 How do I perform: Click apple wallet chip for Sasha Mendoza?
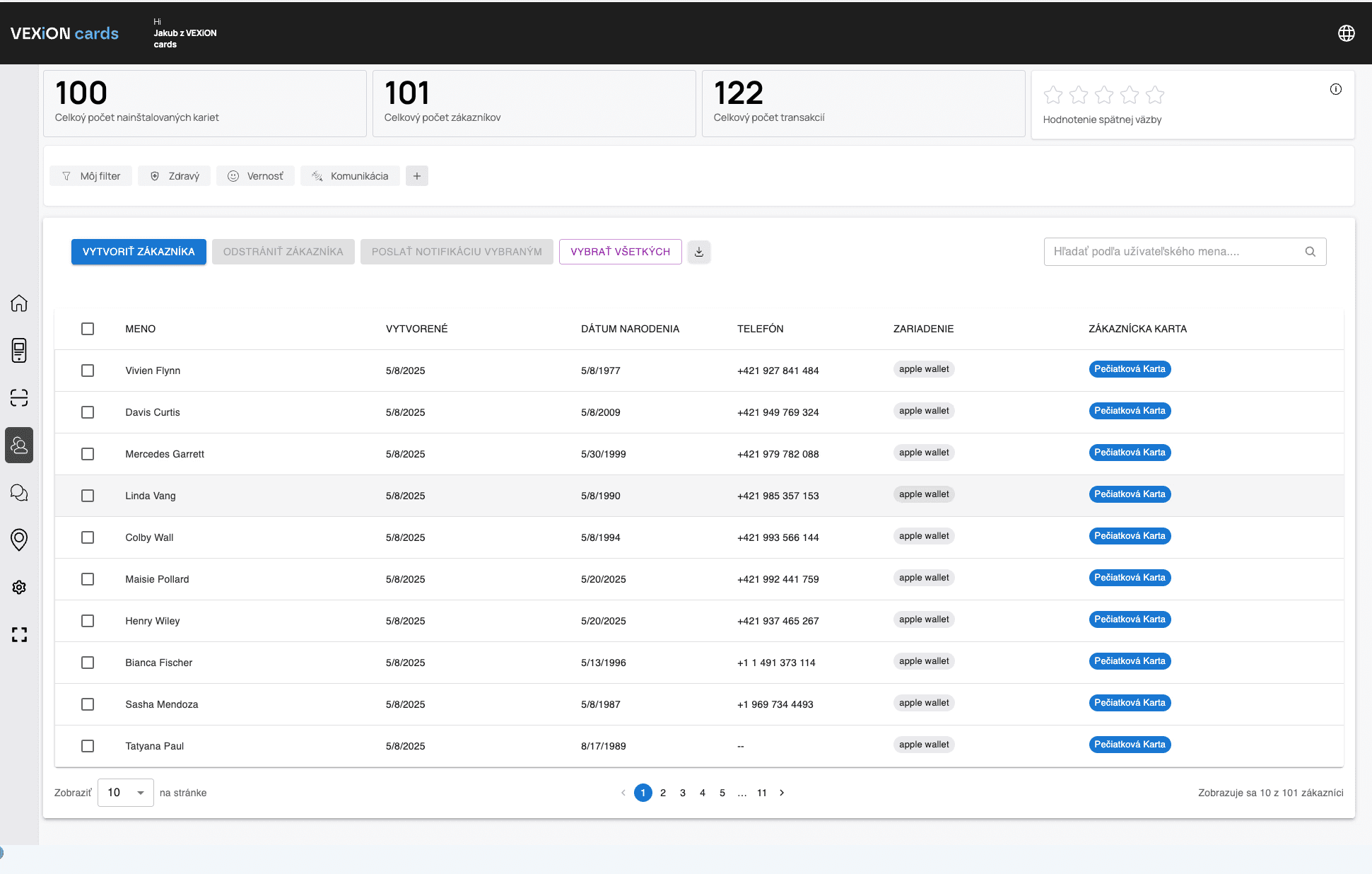924,703
